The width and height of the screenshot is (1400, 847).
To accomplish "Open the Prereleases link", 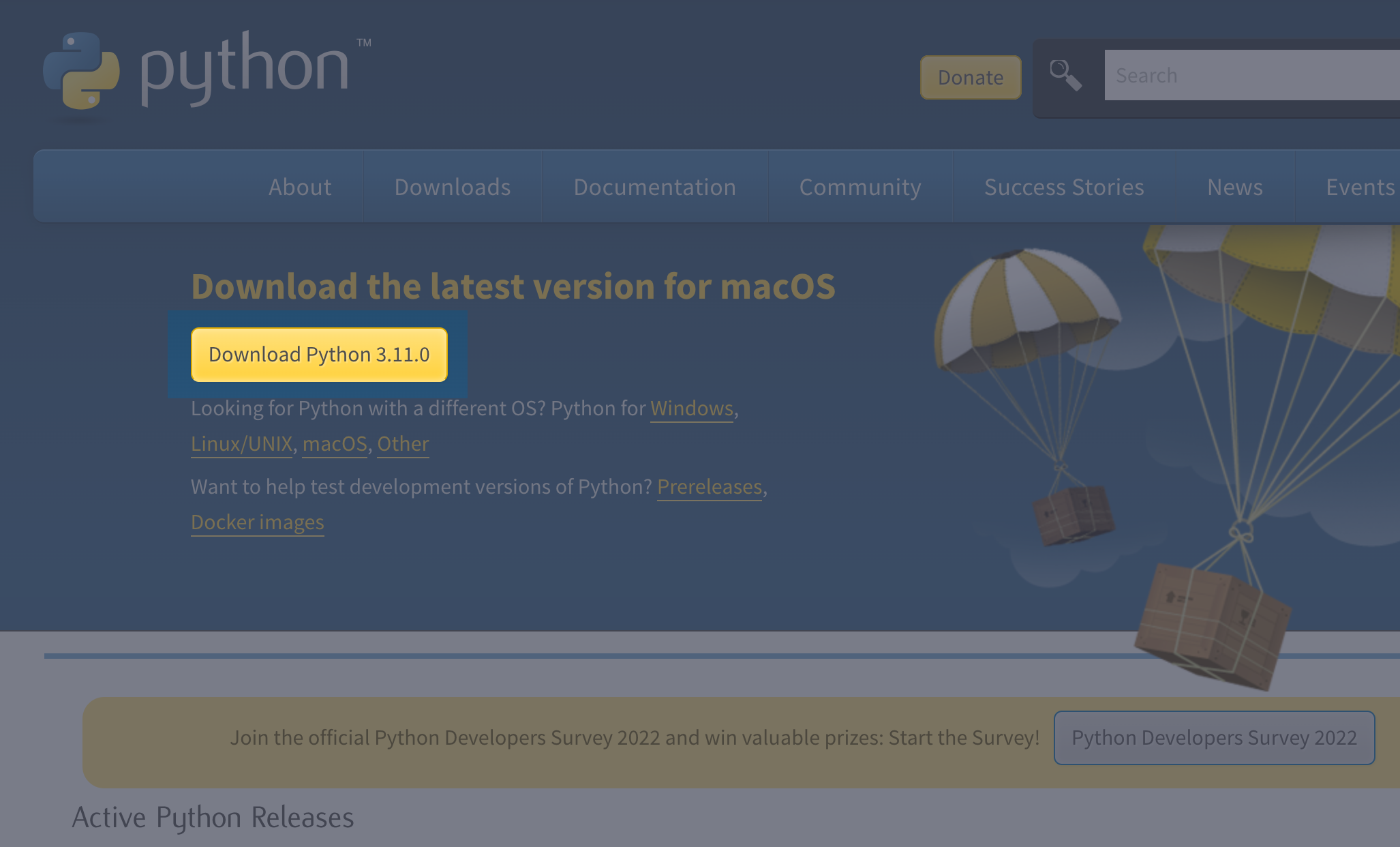I will 710,487.
